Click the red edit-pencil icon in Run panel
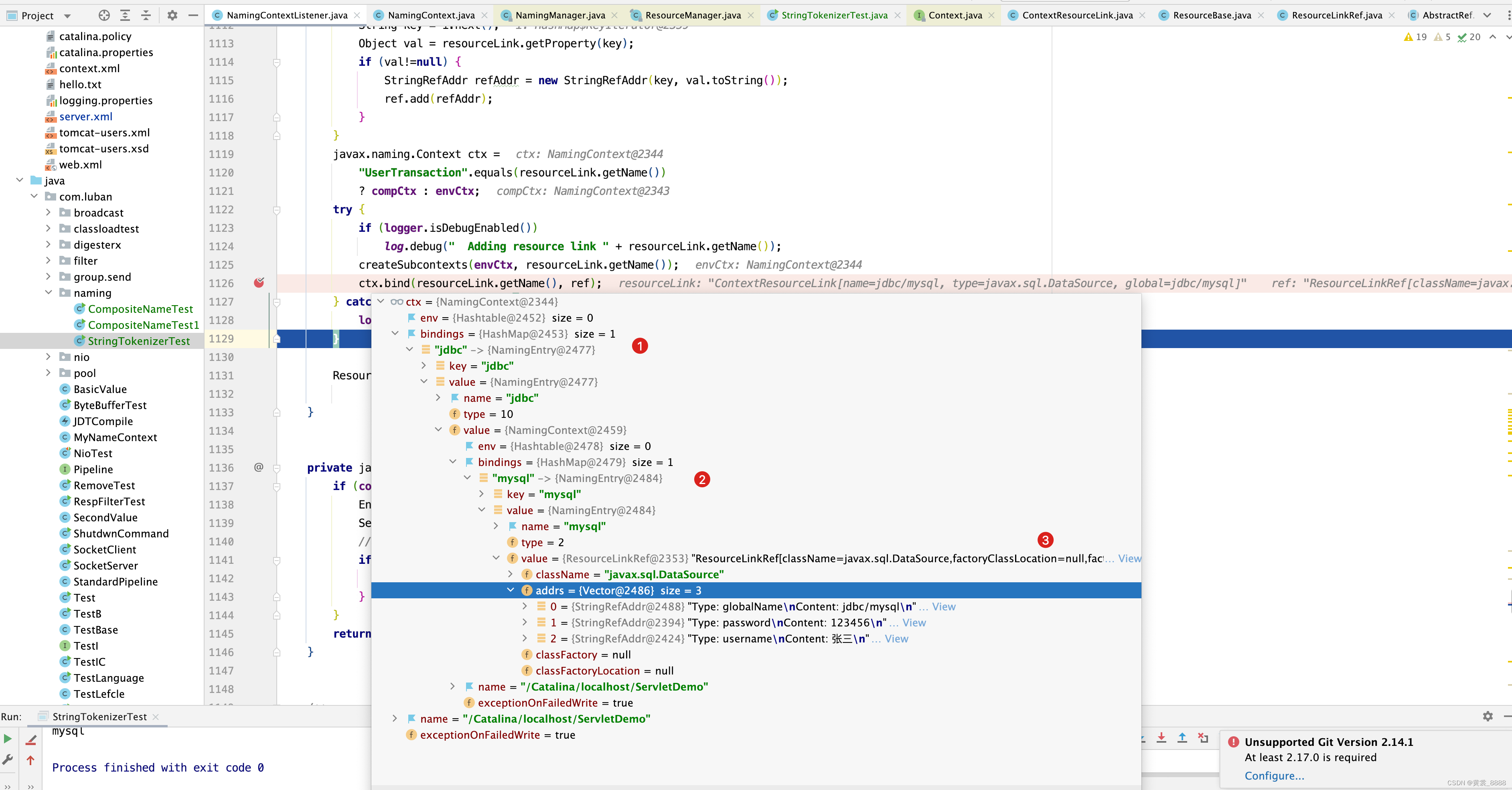The image size is (1512, 790). [x=30, y=740]
